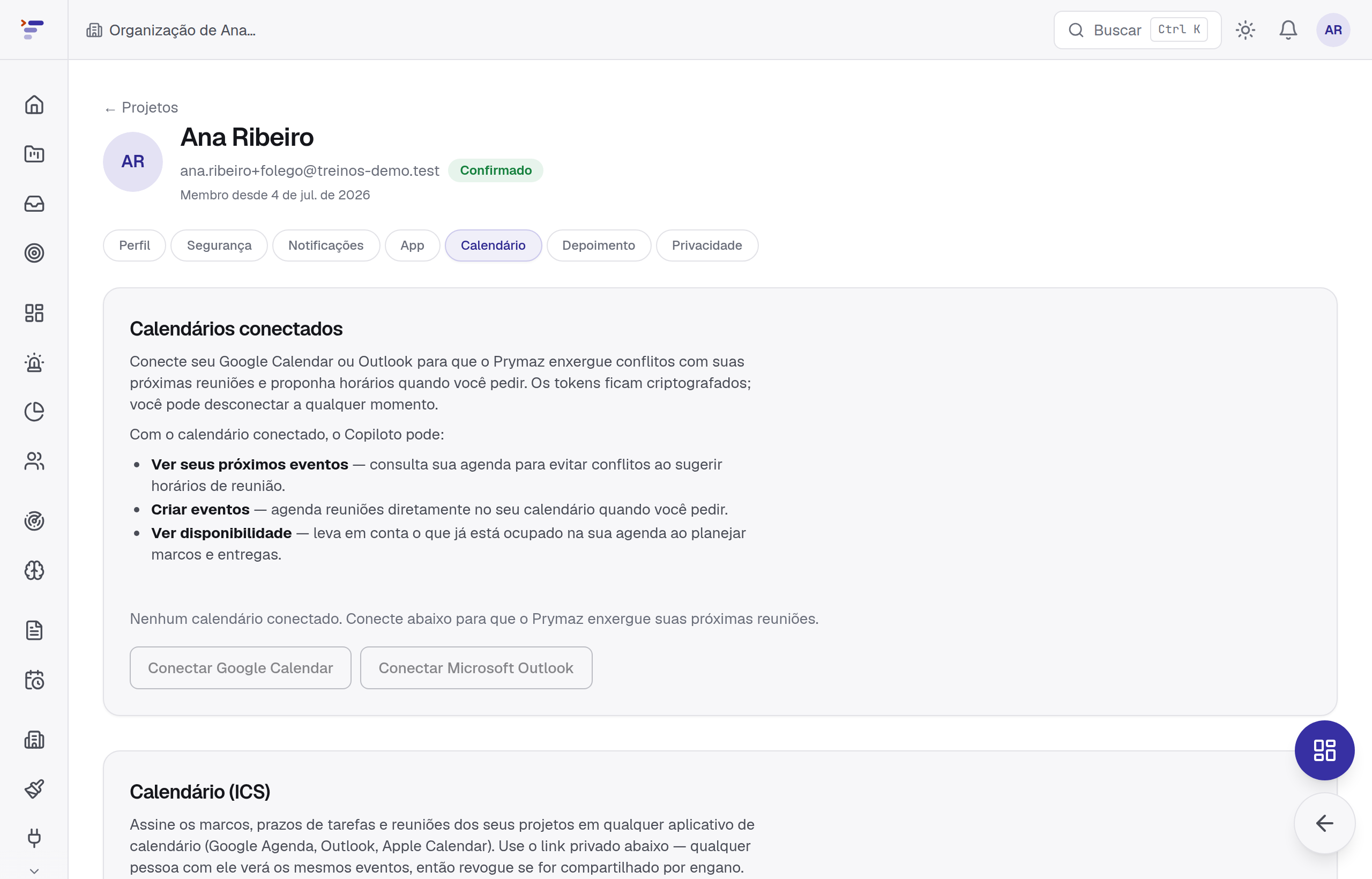Open the projects folder chart icon
Screen dimensions: 1372x879
[x=34, y=154]
